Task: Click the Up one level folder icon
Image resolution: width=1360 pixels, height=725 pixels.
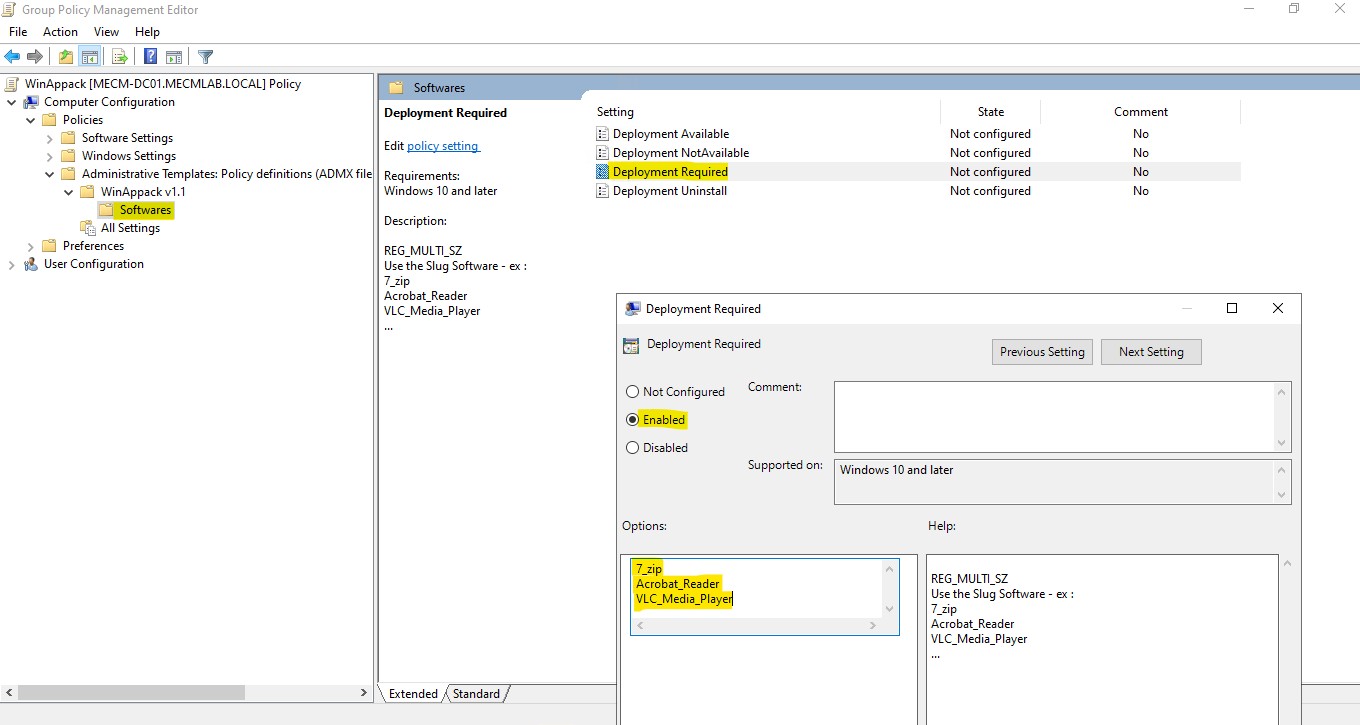Action: [x=65, y=56]
